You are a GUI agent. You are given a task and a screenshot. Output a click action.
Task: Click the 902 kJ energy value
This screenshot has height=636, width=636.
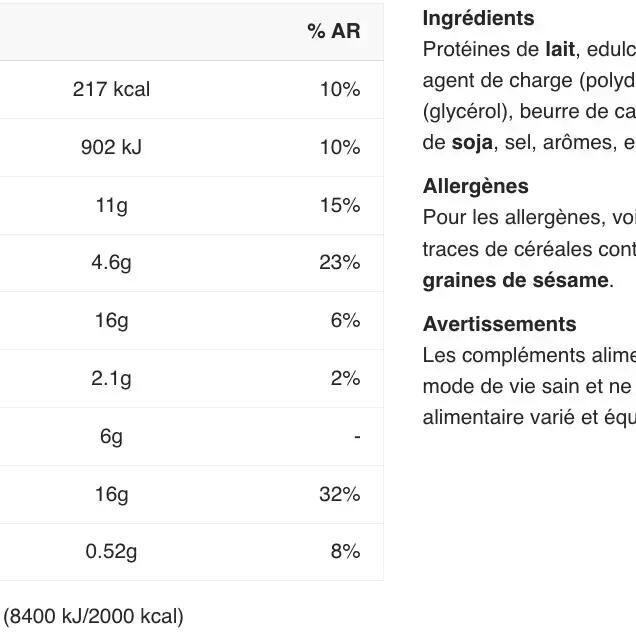click(x=111, y=147)
